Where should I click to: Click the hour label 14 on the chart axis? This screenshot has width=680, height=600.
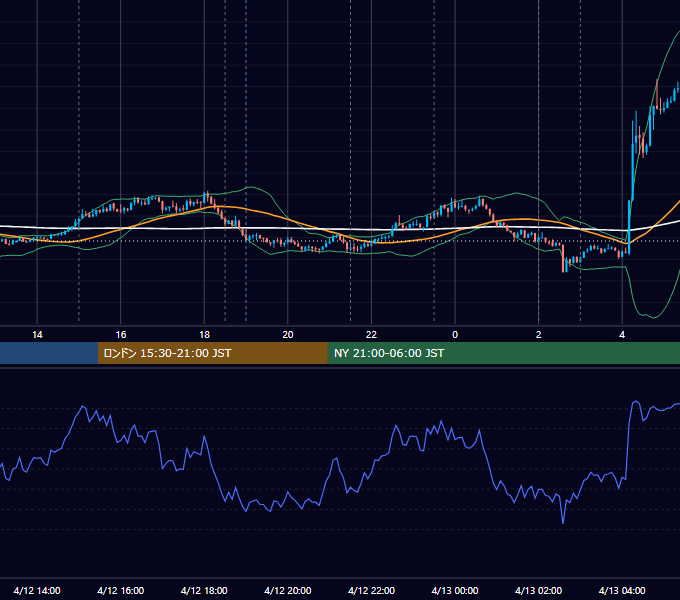click(37, 335)
